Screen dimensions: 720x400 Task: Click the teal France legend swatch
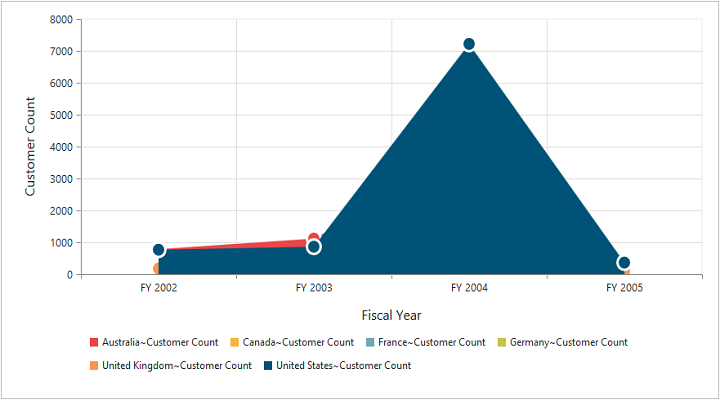[x=370, y=342]
